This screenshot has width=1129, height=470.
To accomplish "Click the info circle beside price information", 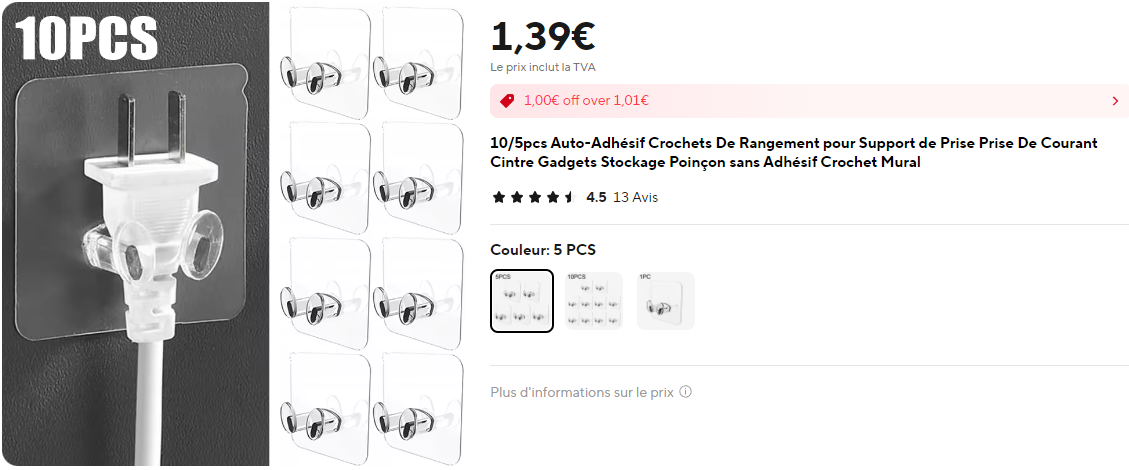I will click(685, 392).
